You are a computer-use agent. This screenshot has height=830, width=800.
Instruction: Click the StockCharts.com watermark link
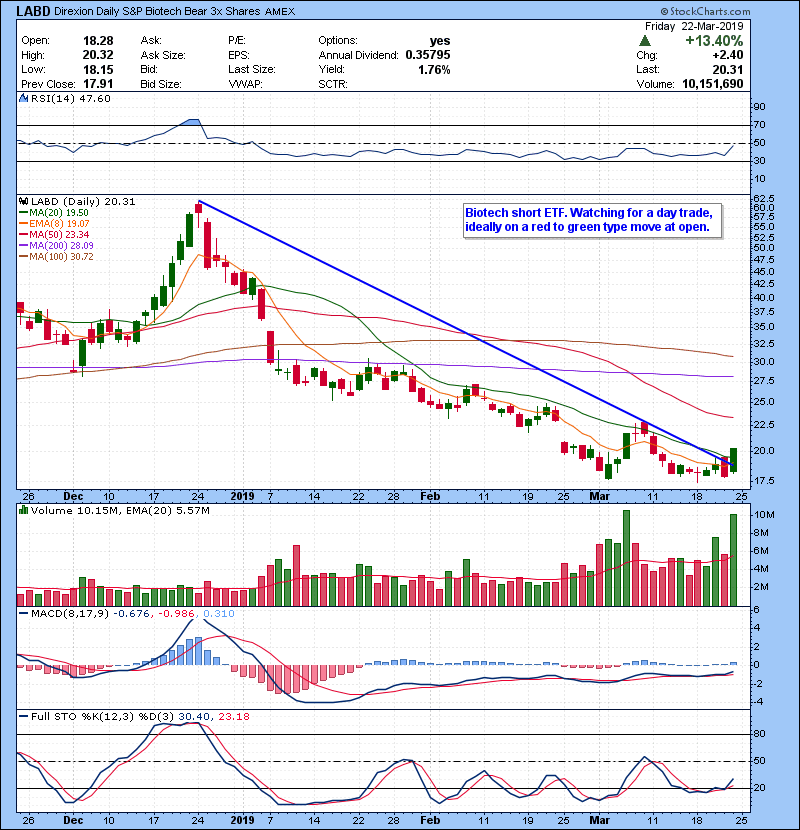click(705, 11)
